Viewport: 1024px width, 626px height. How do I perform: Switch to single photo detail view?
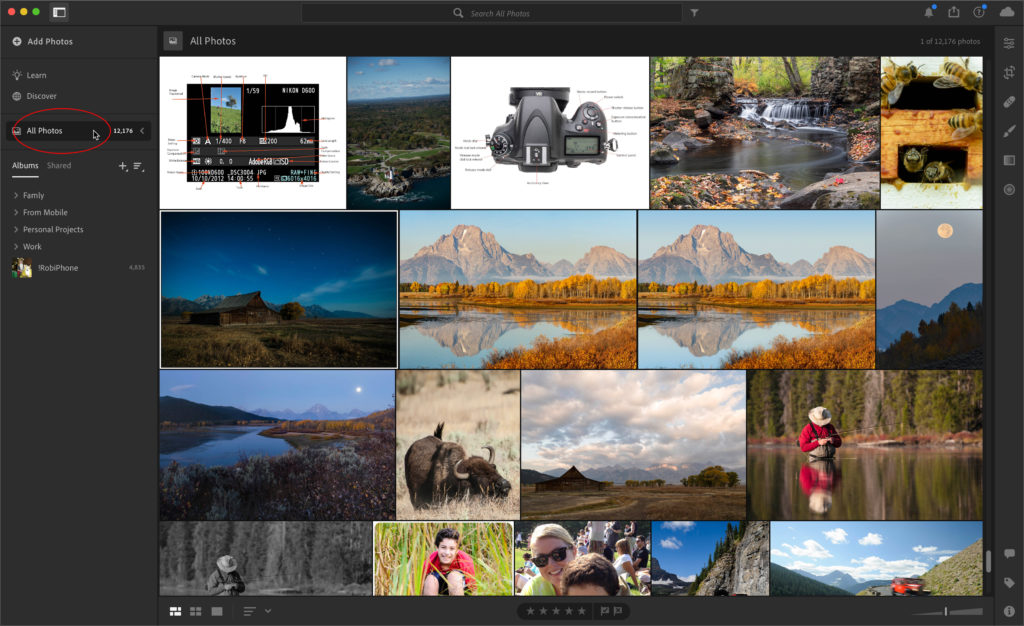[217, 611]
